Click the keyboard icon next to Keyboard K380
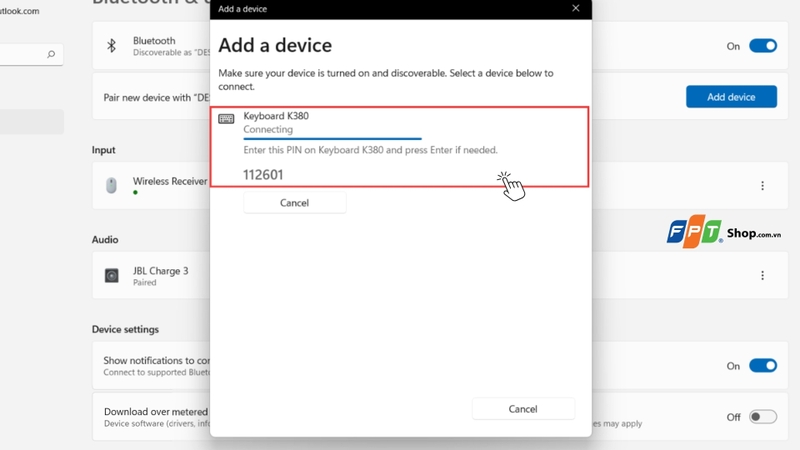800x450 pixels. point(226,119)
